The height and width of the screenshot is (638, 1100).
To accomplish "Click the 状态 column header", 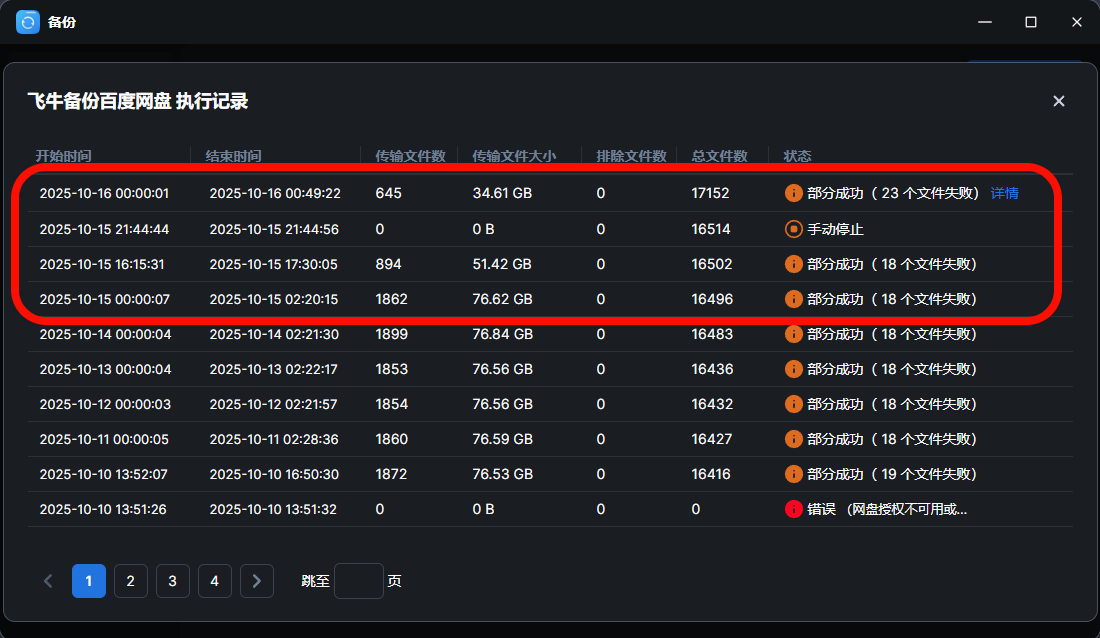I will (798, 156).
